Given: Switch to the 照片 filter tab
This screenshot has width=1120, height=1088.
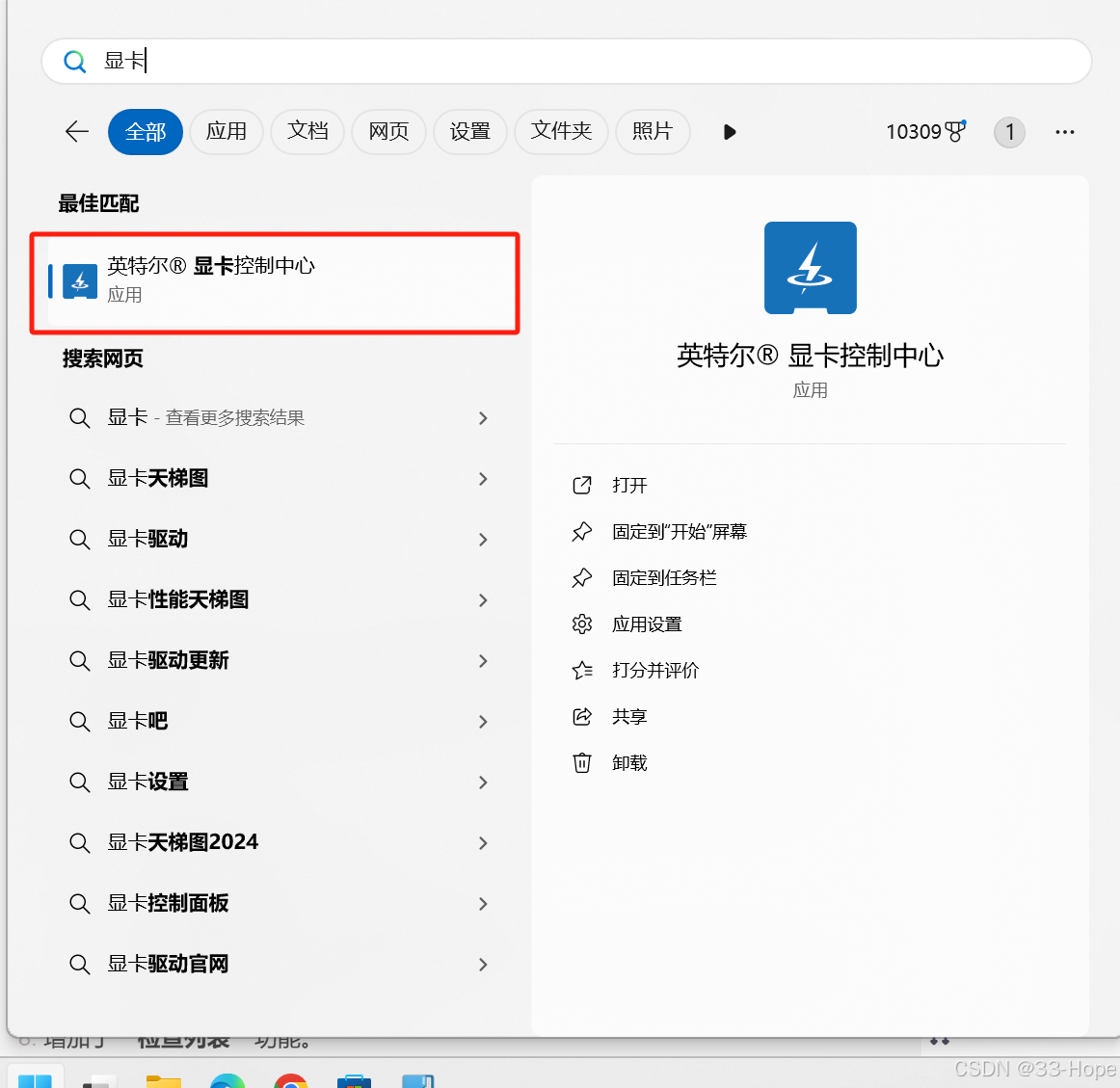Looking at the screenshot, I should pyautogui.click(x=653, y=131).
